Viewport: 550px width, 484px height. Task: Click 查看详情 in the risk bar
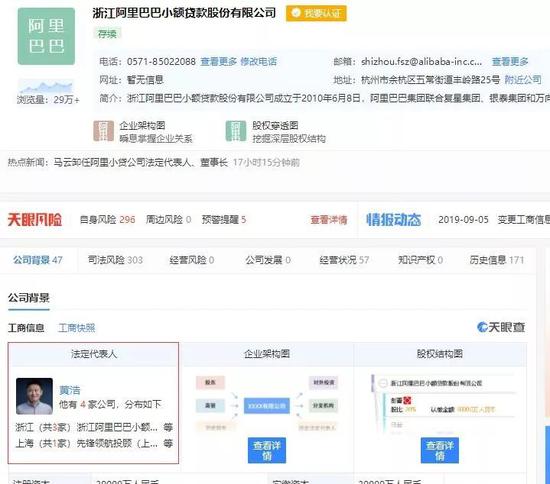point(329,220)
